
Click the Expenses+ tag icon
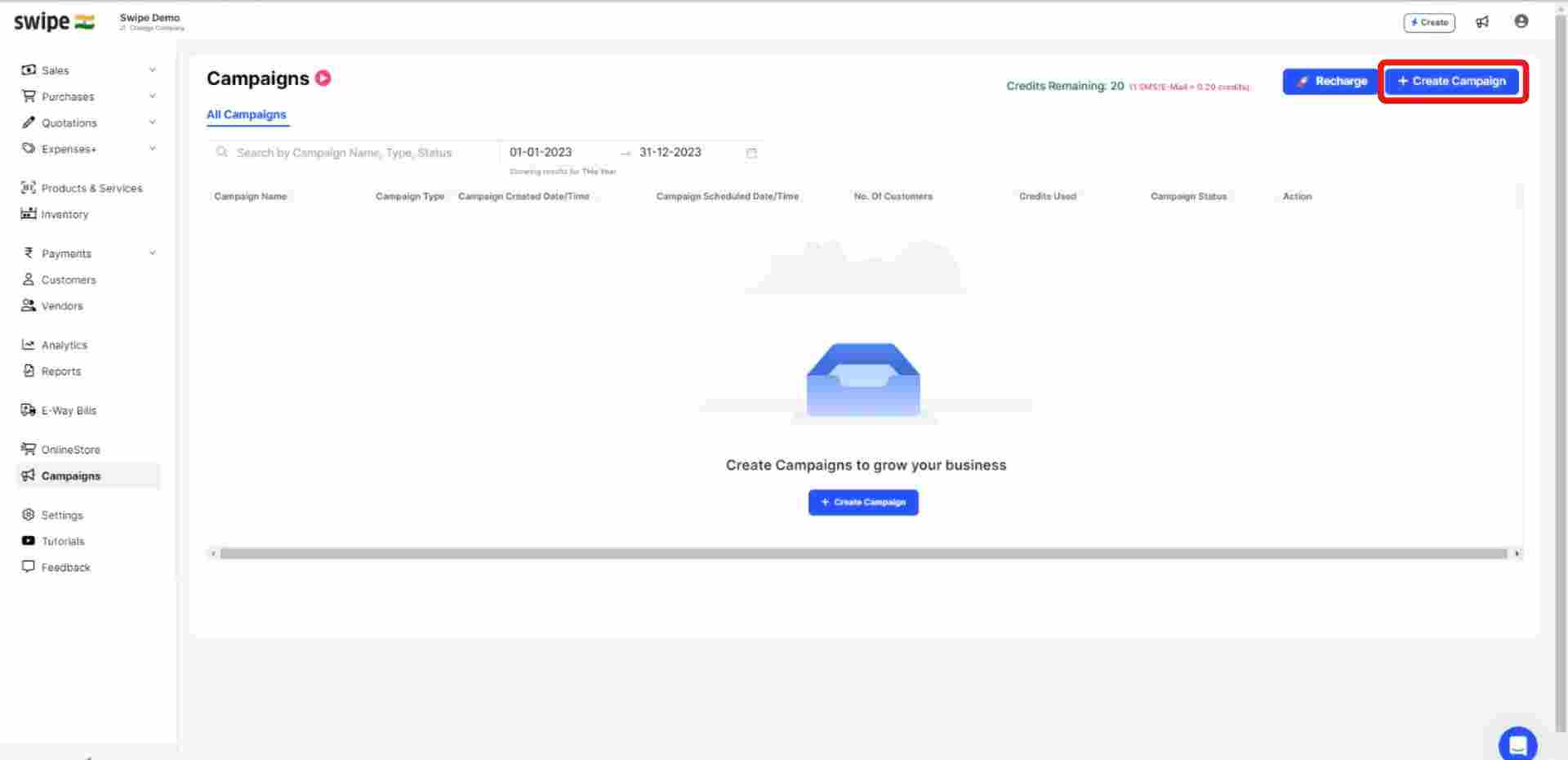29,149
